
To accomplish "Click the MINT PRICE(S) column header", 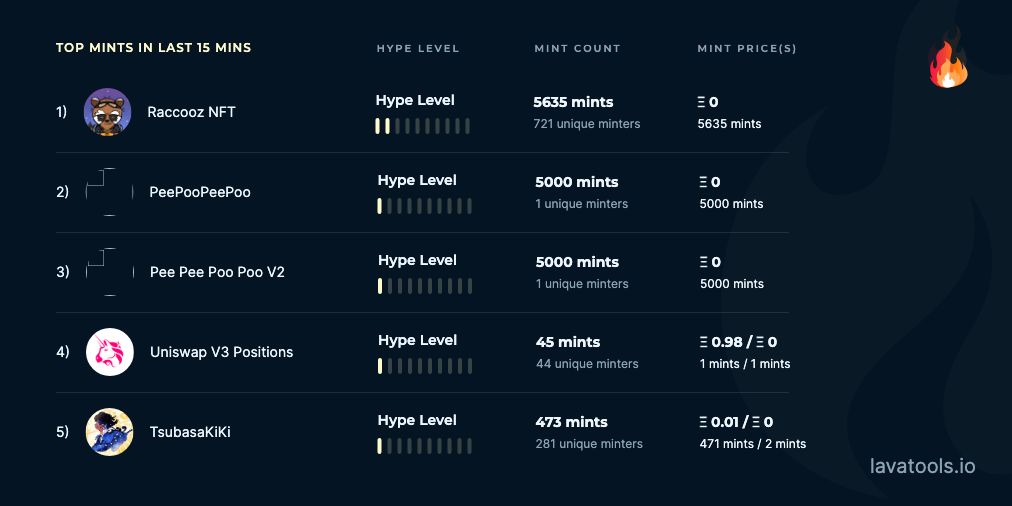I will (747, 48).
